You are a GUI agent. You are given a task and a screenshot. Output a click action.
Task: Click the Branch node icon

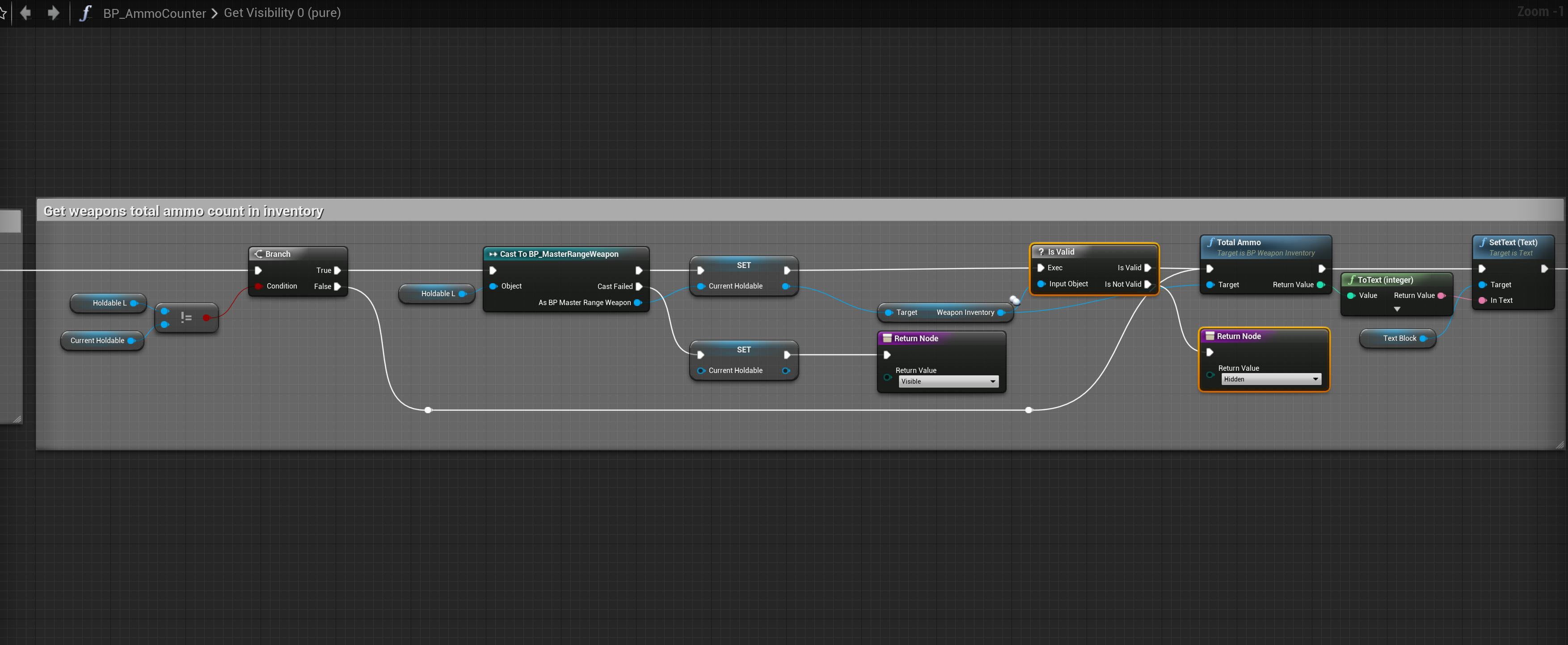259,254
